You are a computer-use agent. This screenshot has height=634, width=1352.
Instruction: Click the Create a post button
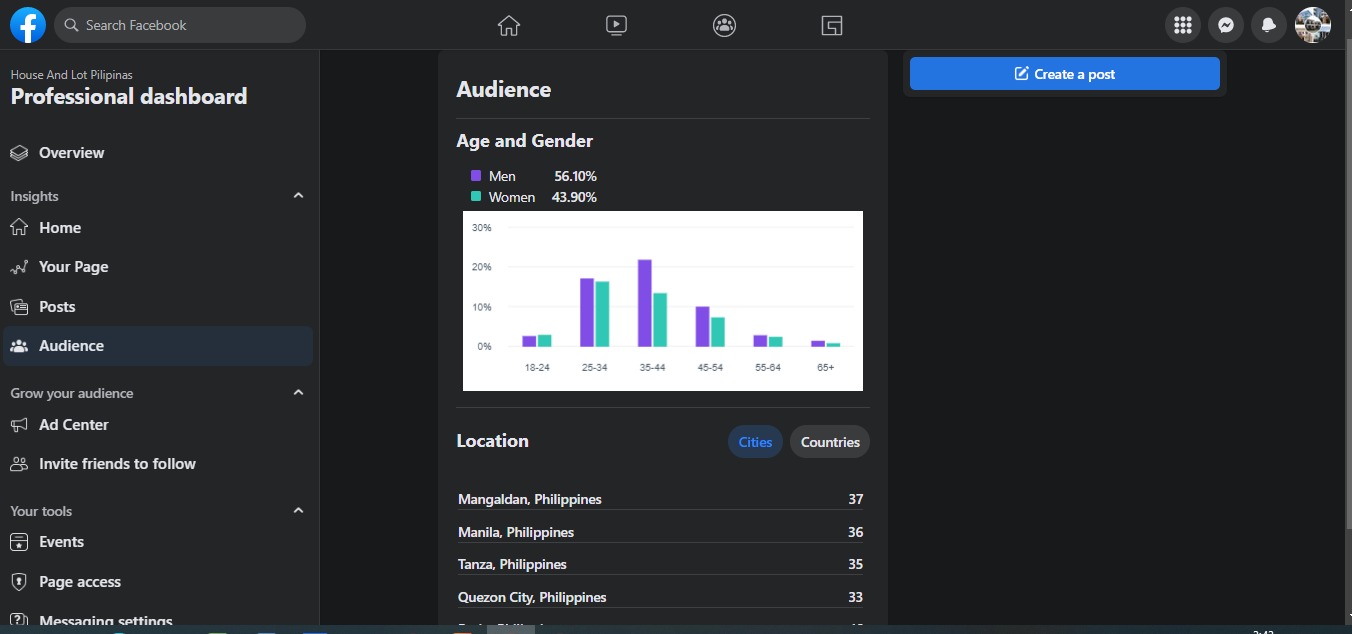tap(1065, 74)
